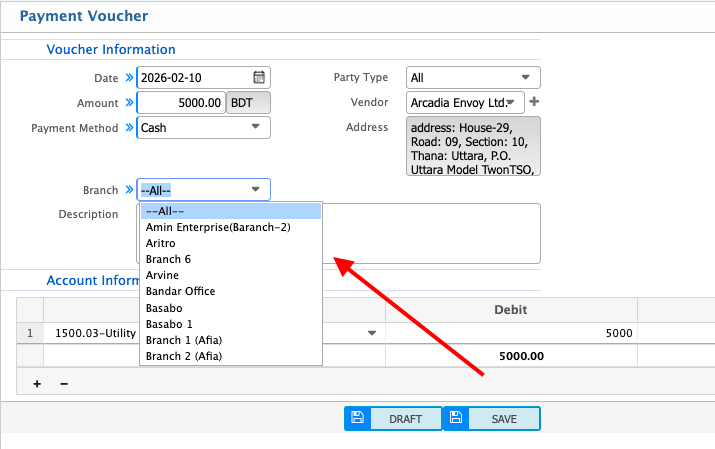
Task: Select Aritro branch option
Action: (162, 243)
